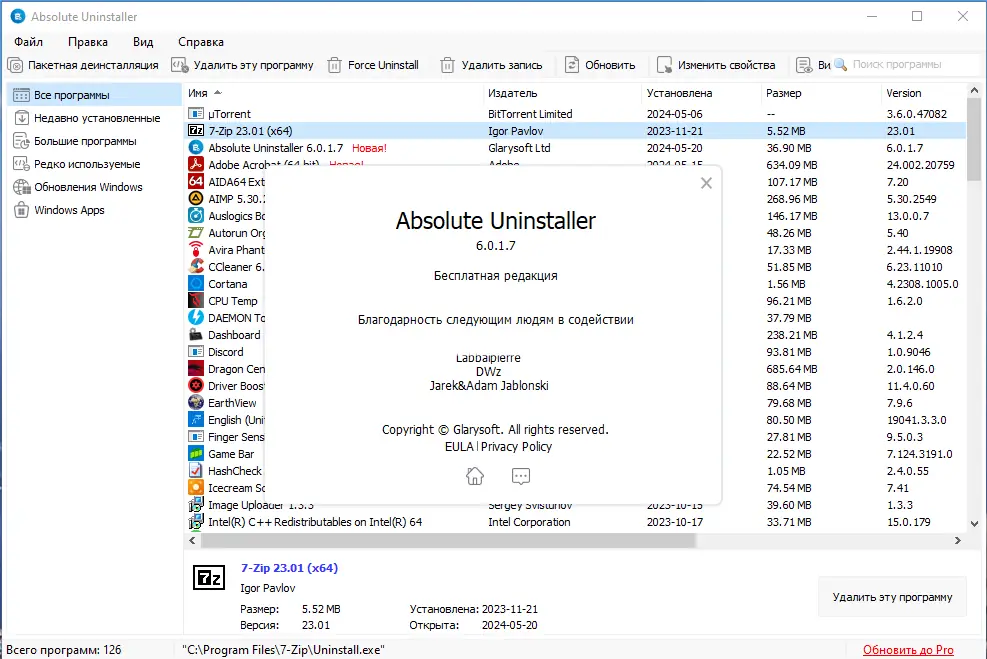This screenshot has height=659, width=987.
Task: Click the Discord row icon
Action: [x=196, y=352]
